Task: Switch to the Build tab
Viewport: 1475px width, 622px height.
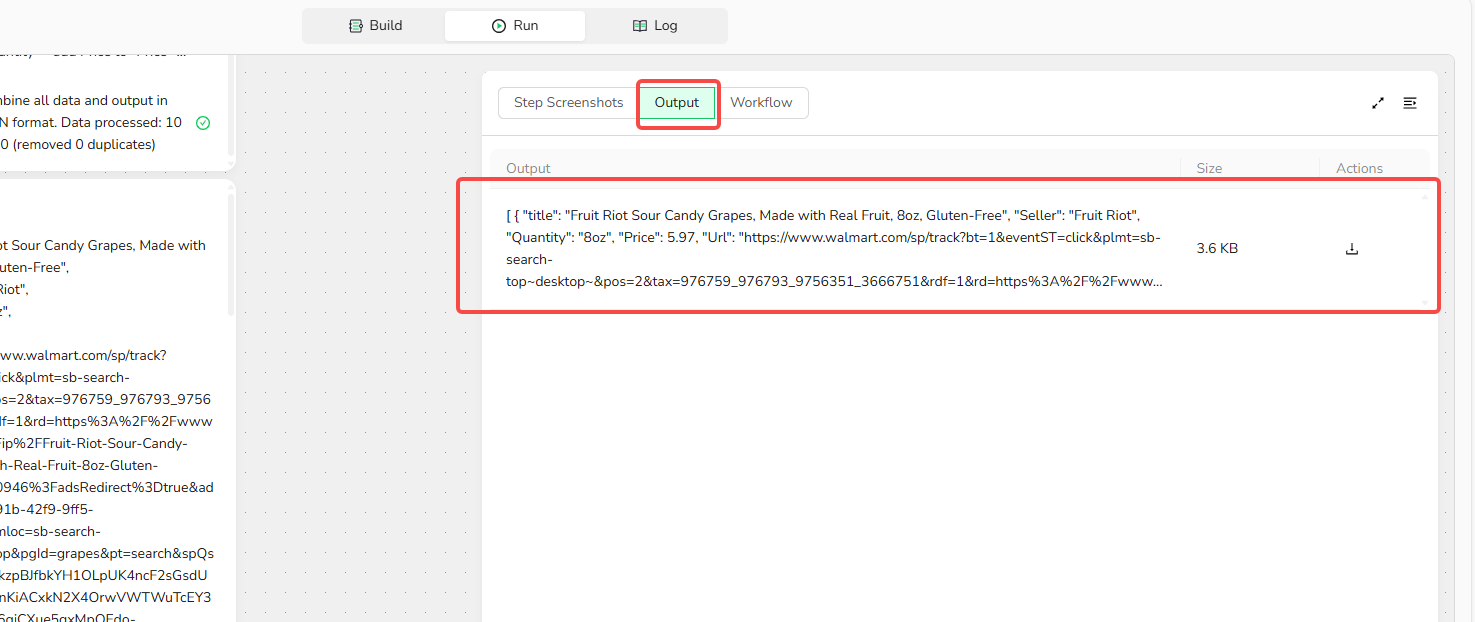Action: [x=375, y=26]
